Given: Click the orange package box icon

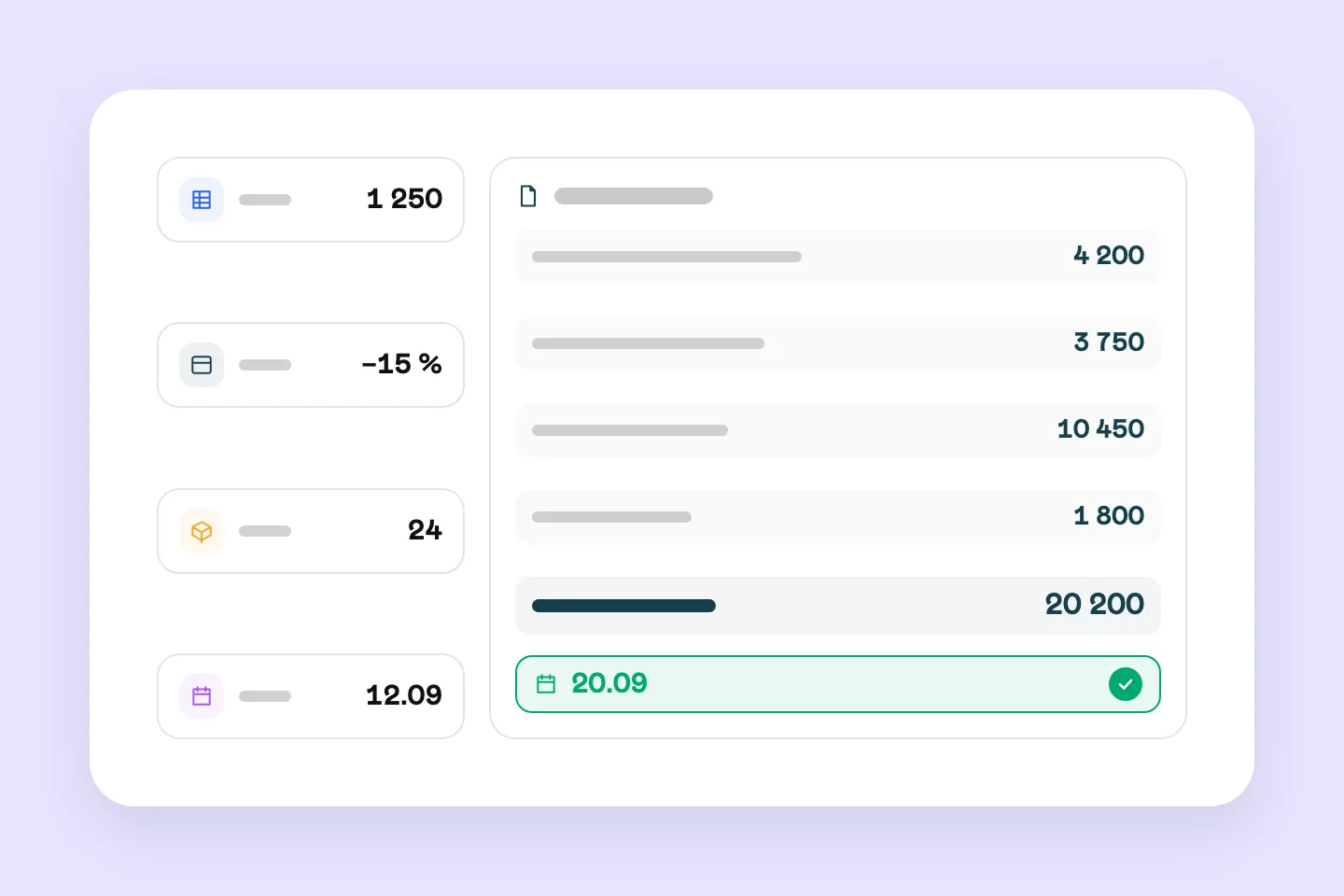Looking at the screenshot, I should point(202,531).
